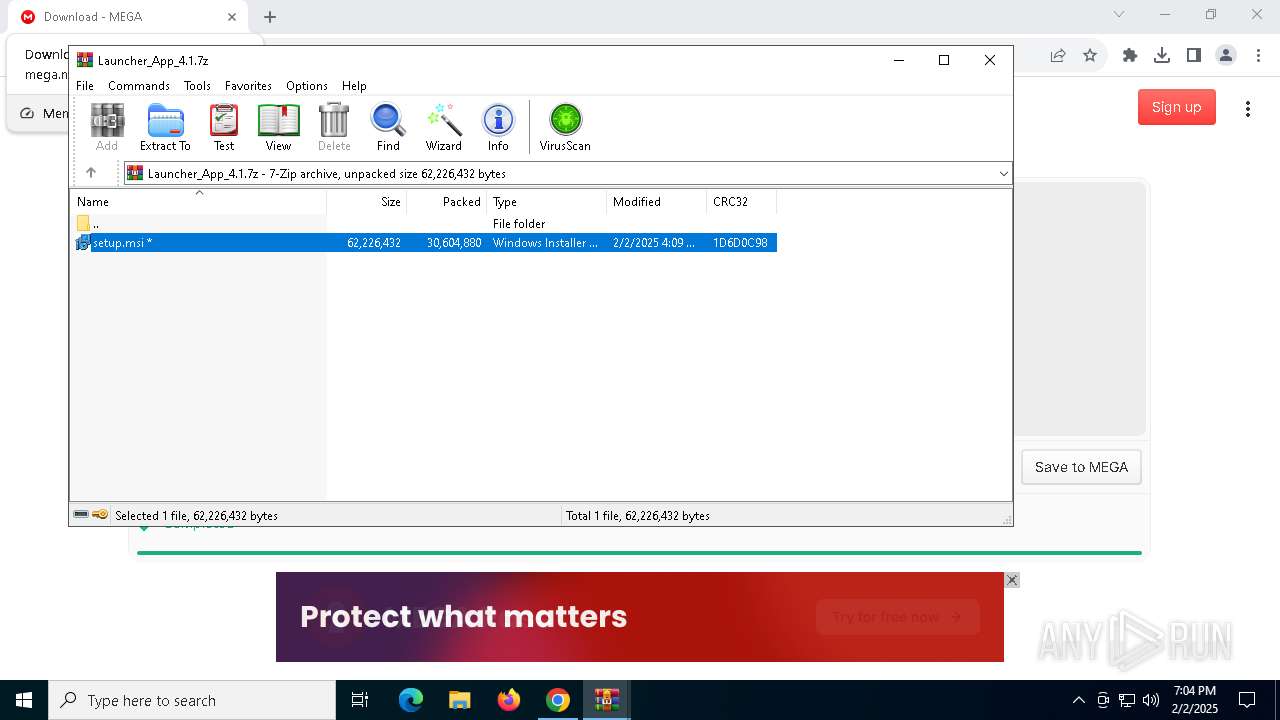Click the Sign up button in MEGA
This screenshot has height=720, width=1280.
[1176, 107]
